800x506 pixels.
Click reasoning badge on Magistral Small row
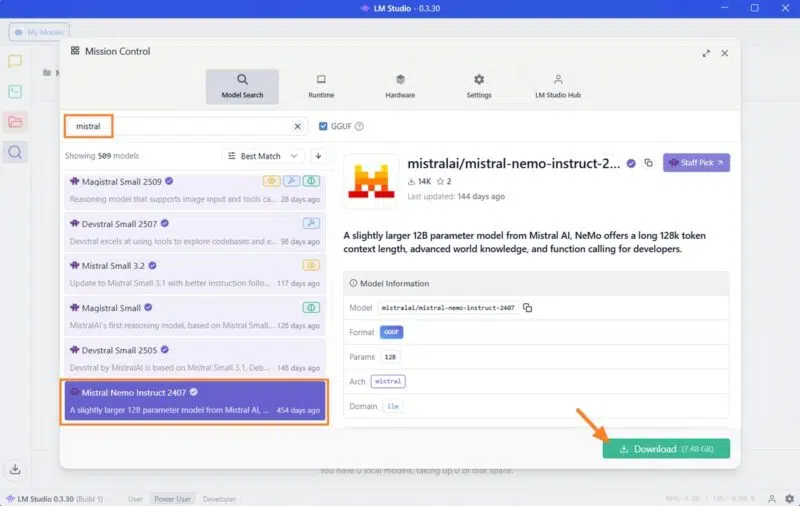click(x=311, y=308)
